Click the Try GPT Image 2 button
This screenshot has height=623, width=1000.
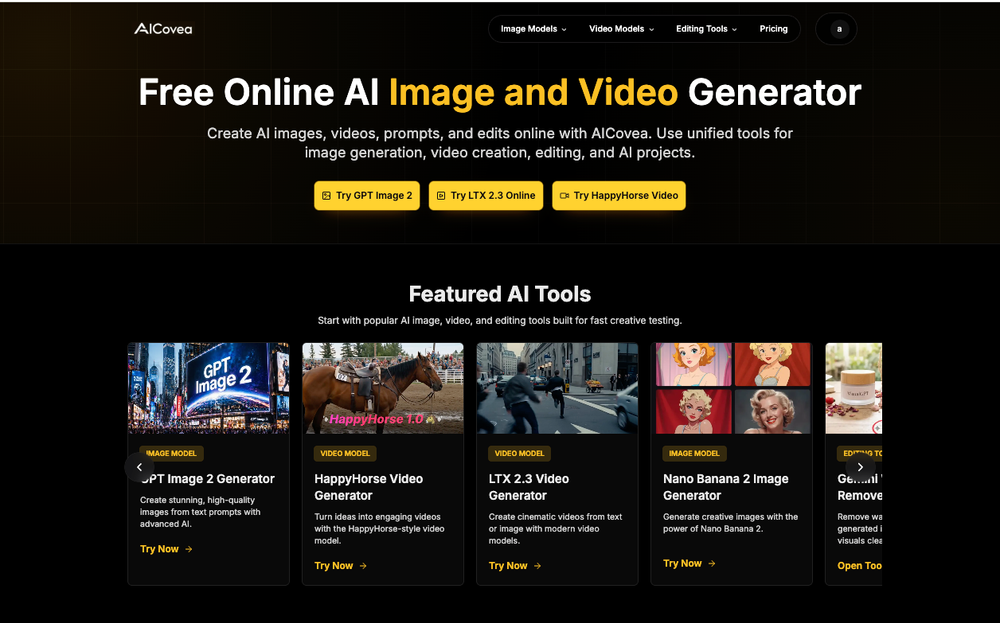coord(367,196)
